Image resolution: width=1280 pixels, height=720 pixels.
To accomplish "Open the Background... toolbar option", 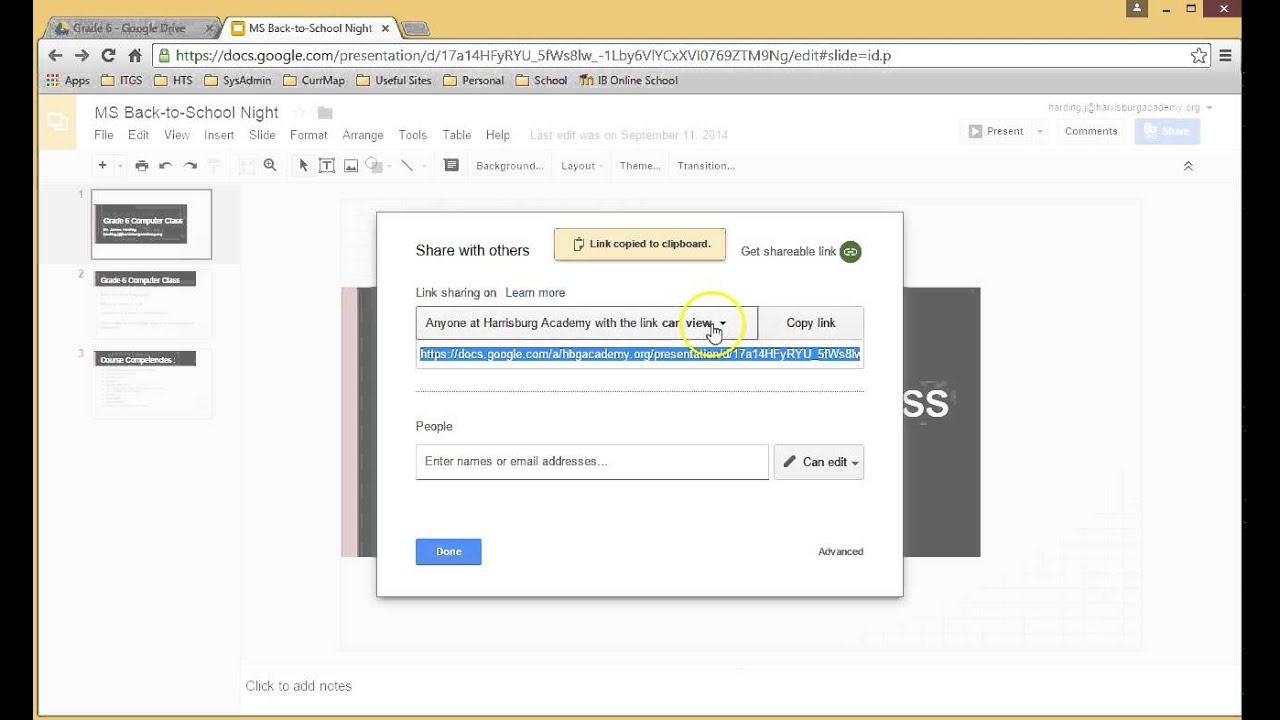I will [510, 166].
